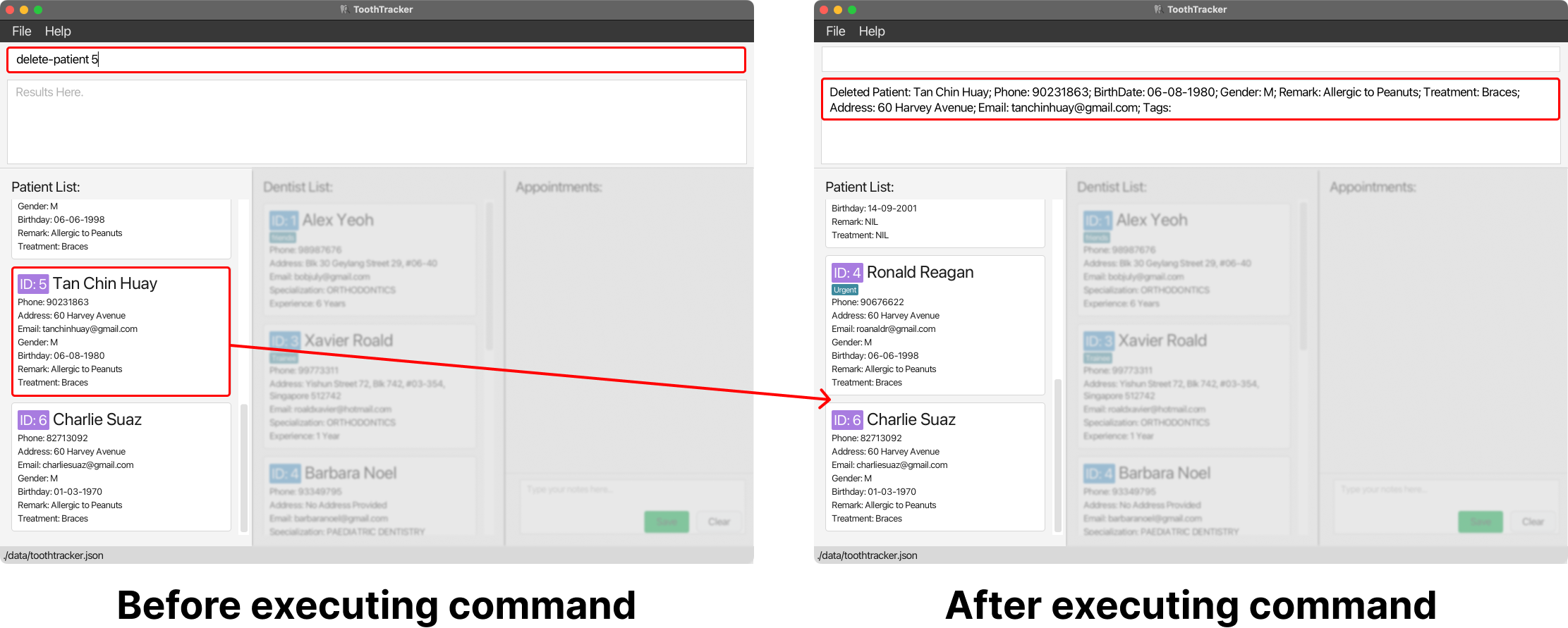Select 'ID: 6' badge of Charlie Suaz in right window
Screen dimensions: 1568x628
click(847, 420)
